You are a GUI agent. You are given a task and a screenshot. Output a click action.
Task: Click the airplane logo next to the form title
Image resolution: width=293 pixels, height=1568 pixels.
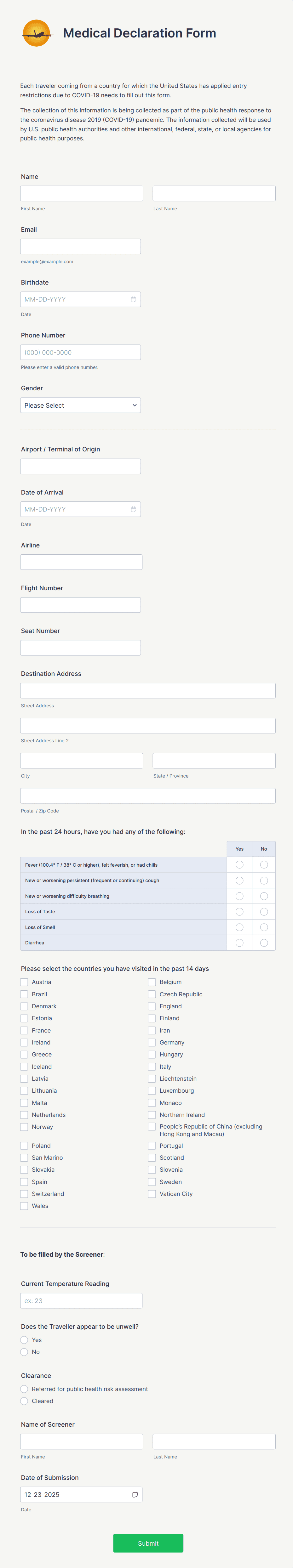pos(37,33)
